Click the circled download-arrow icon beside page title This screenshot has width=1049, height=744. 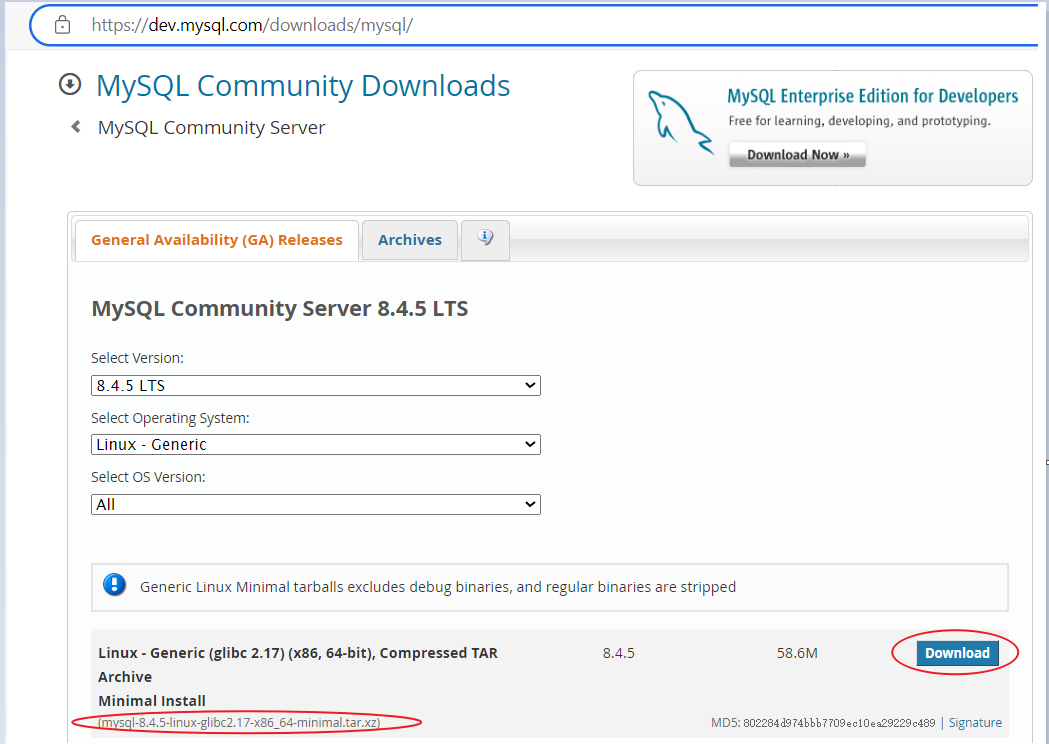coord(70,85)
